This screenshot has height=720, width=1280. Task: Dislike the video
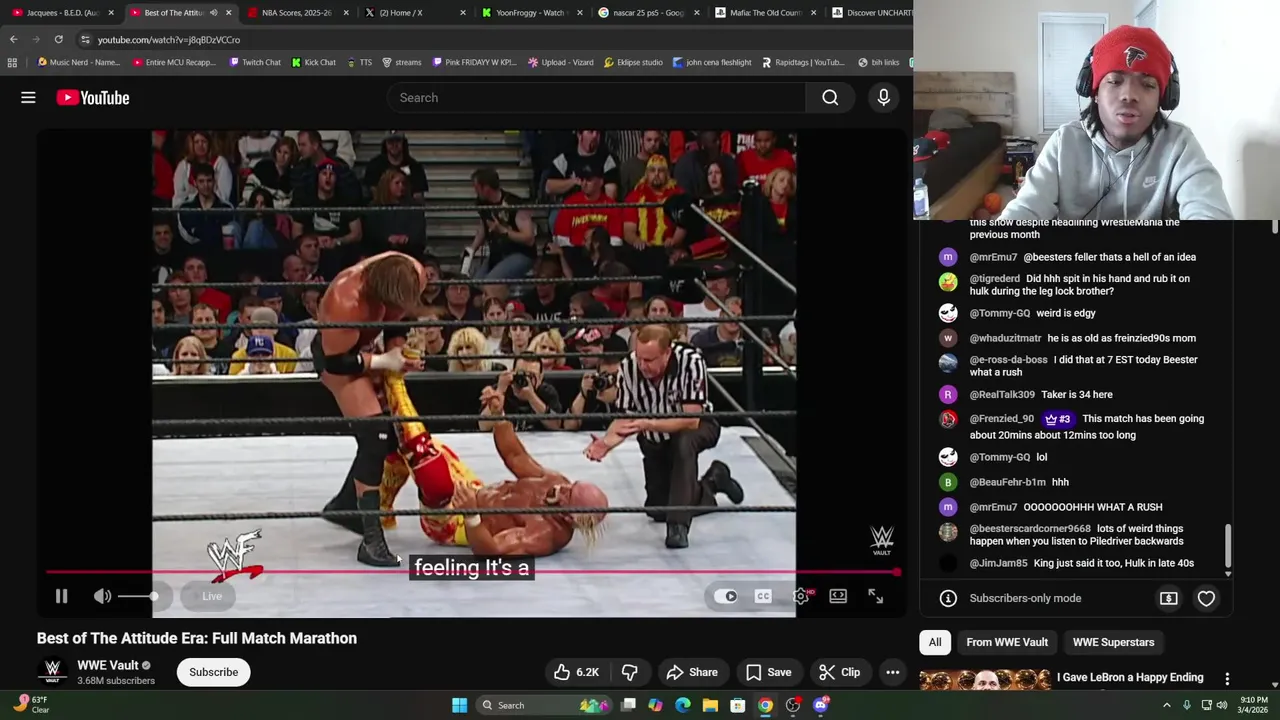tap(630, 672)
